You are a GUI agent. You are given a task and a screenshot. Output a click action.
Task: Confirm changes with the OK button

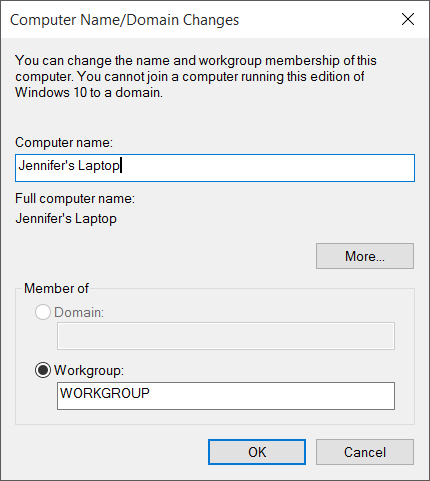[x=257, y=452]
